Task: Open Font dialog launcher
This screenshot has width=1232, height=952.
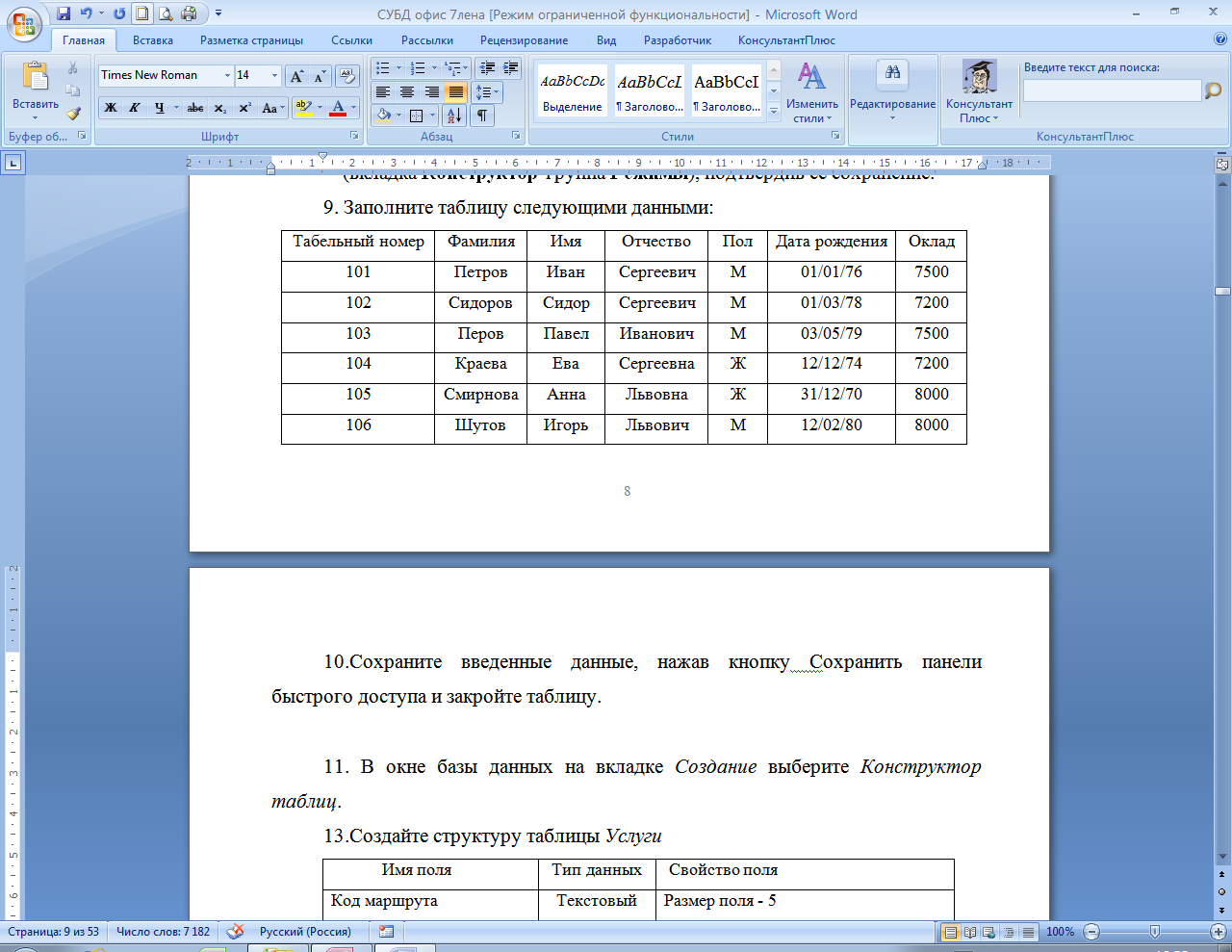Action: (354, 136)
